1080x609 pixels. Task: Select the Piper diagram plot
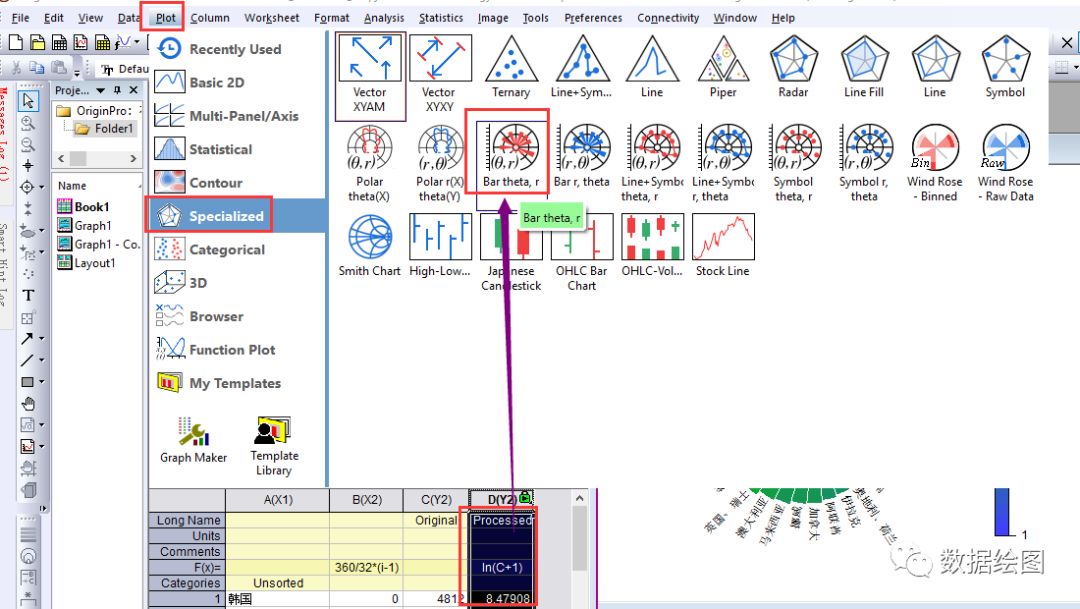723,68
